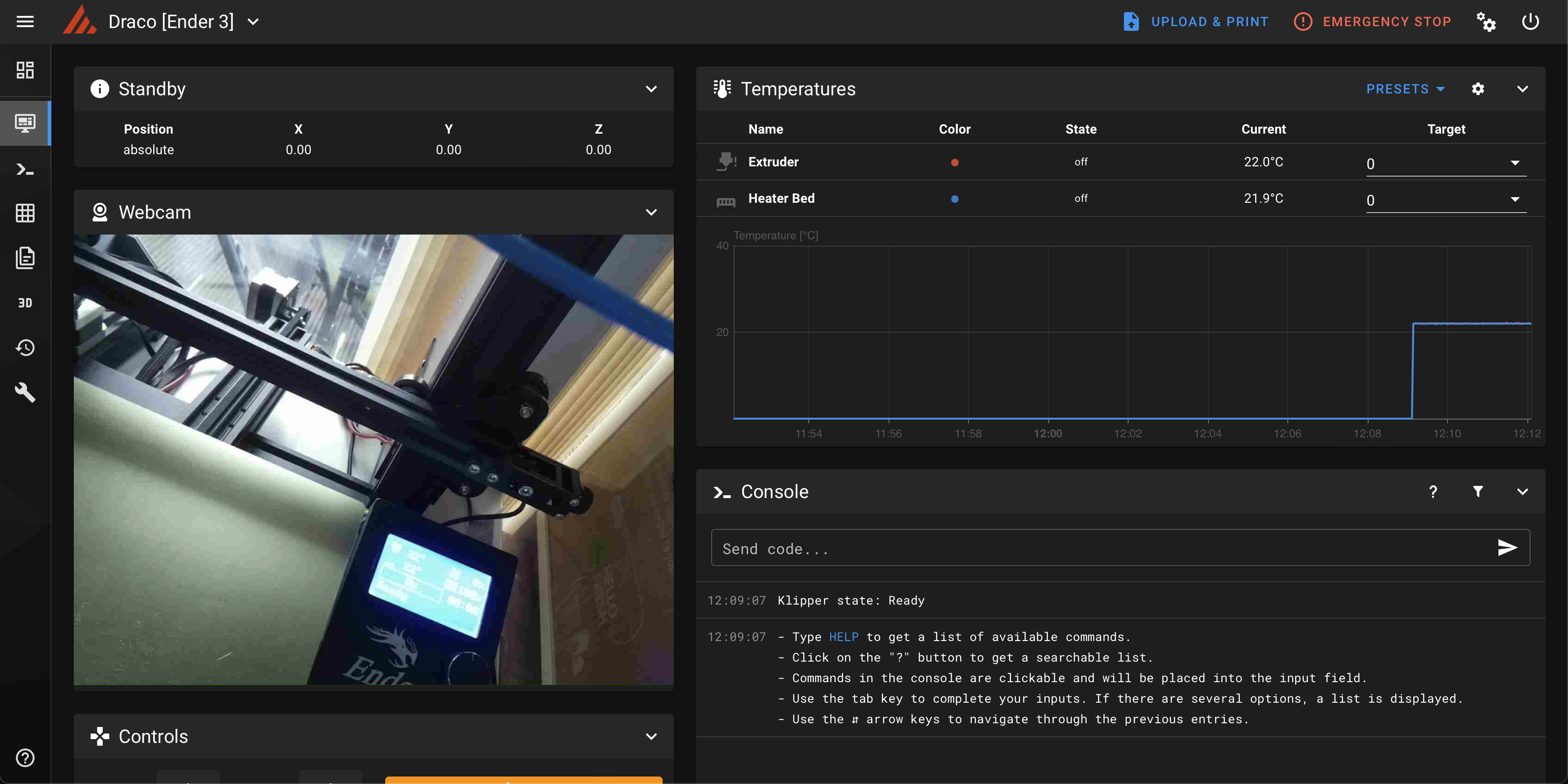
Task: Open G-Code Files page in sidebar
Action: tap(25, 258)
